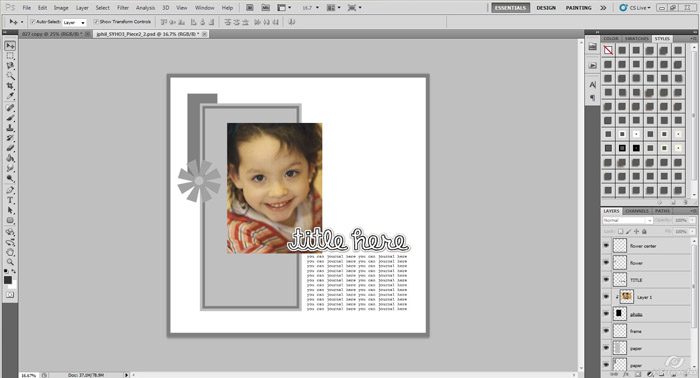Select the Crop tool

tap(10, 86)
